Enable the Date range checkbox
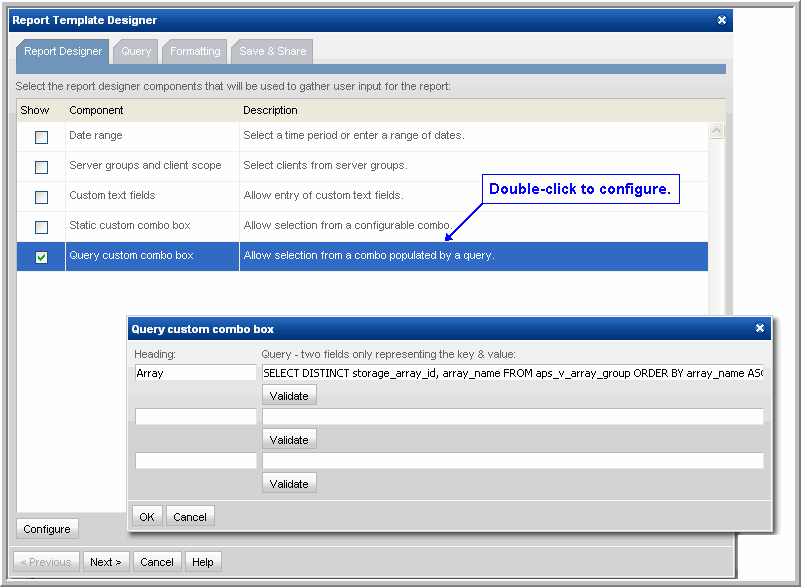Viewport: 801px width, 587px height. coord(41,137)
